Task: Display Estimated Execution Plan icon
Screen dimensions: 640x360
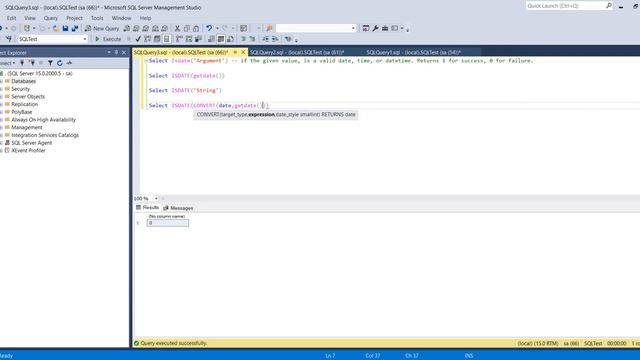Action: (147, 39)
